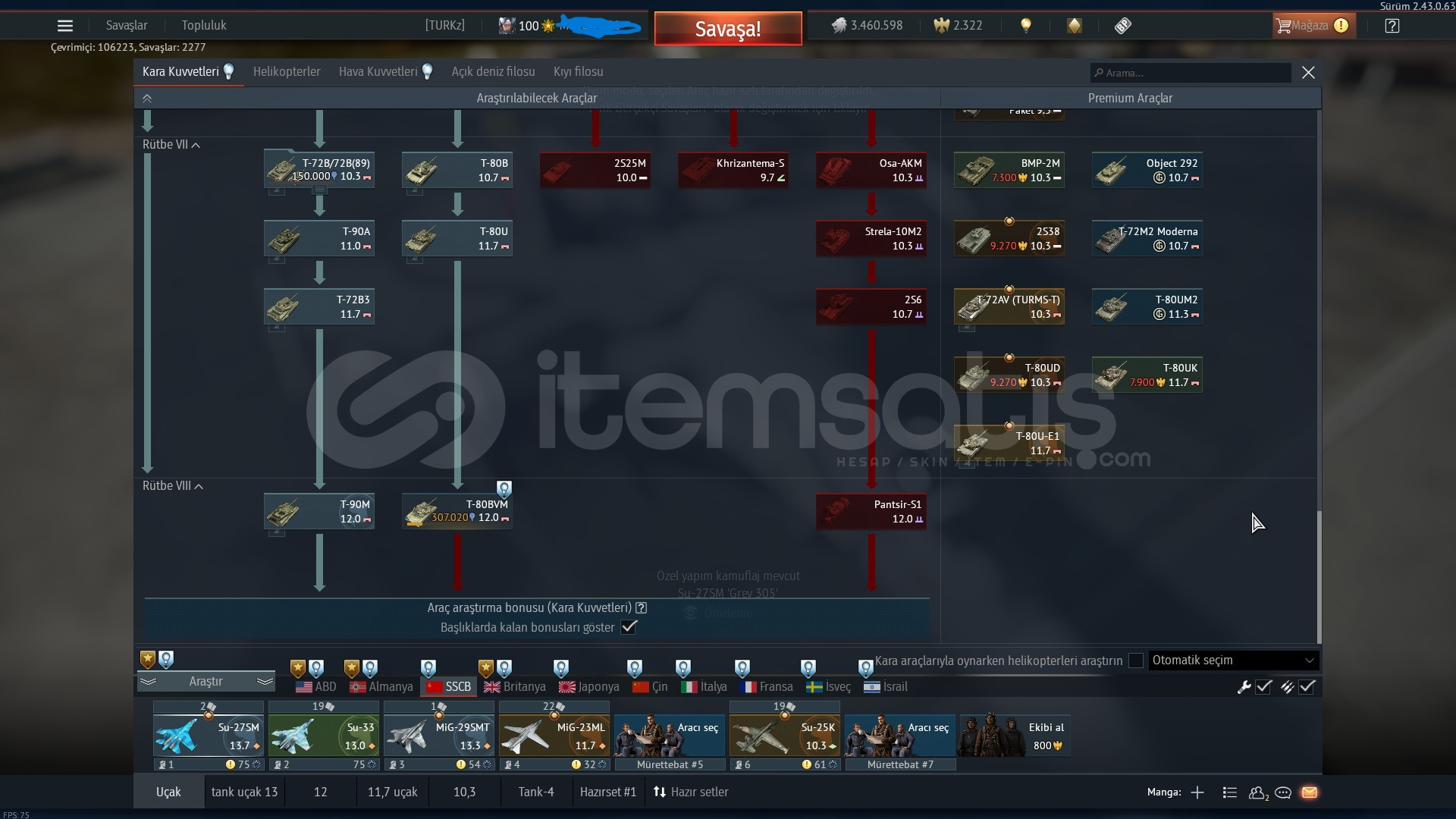Click the gold star badge above ABD

[298, 668]
